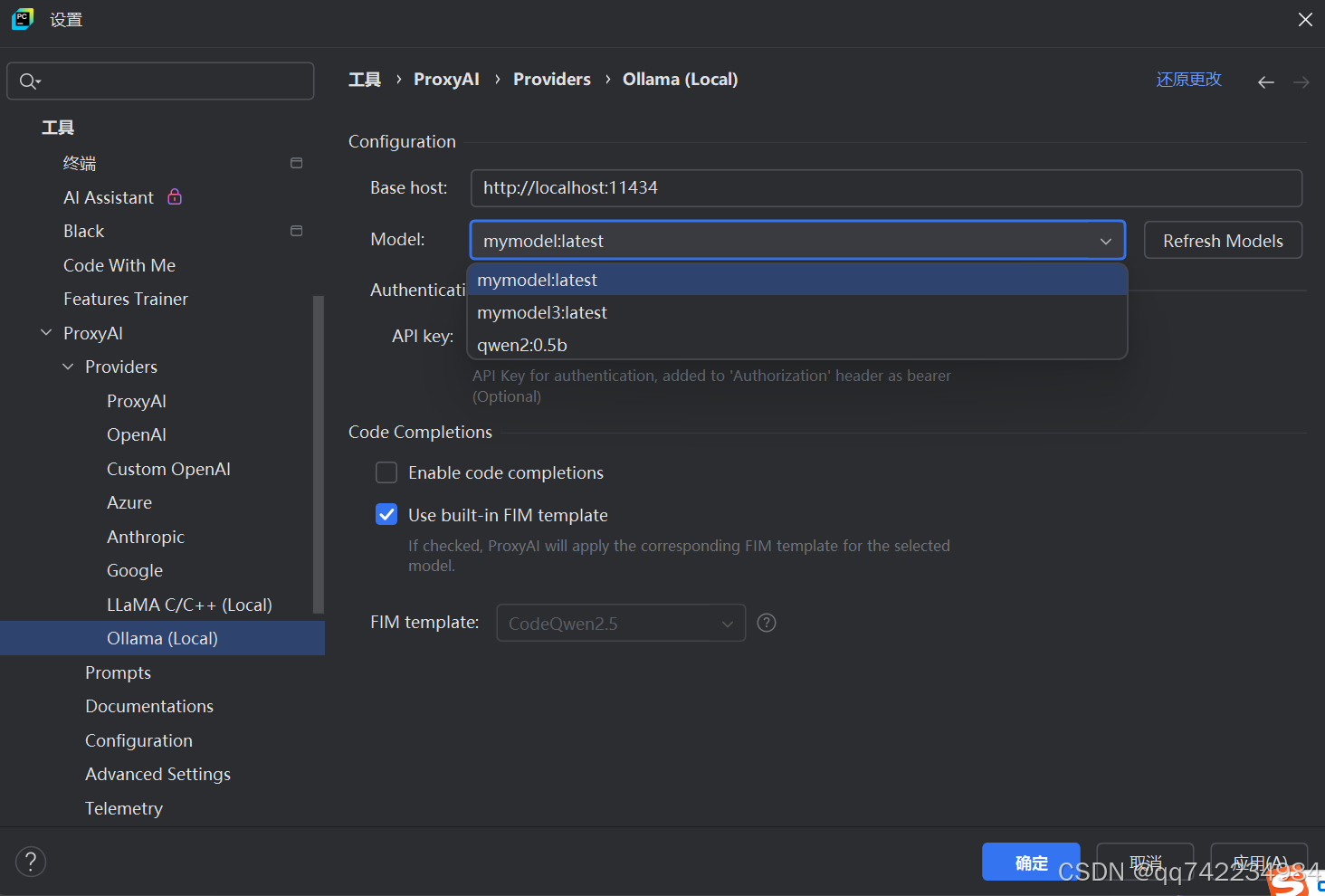1325x896 pixels.
Task: Collapse the ProxyAI tree node
Action: [x=46, y=333]
